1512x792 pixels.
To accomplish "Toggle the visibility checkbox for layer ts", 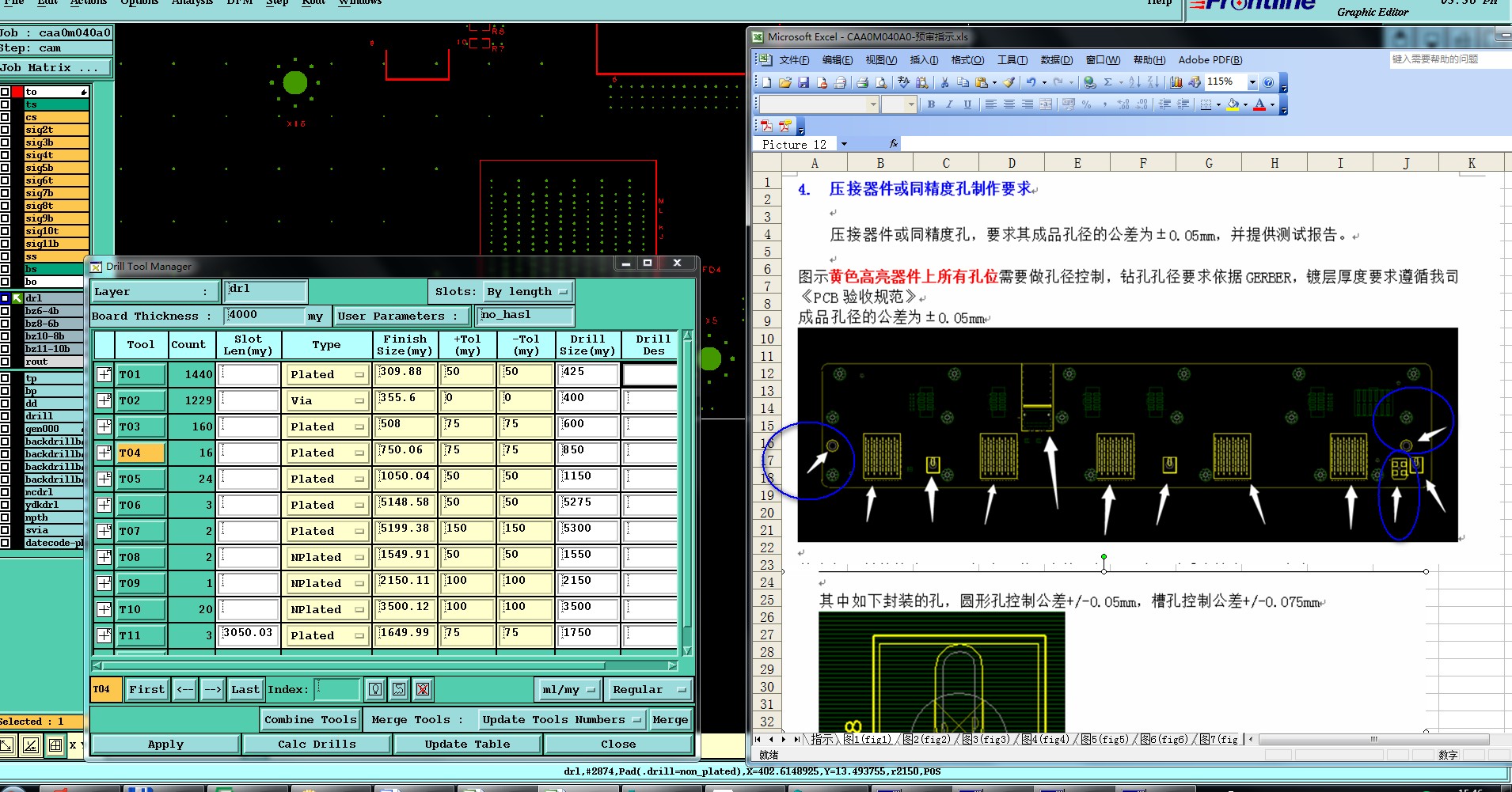I will point(6,104).
